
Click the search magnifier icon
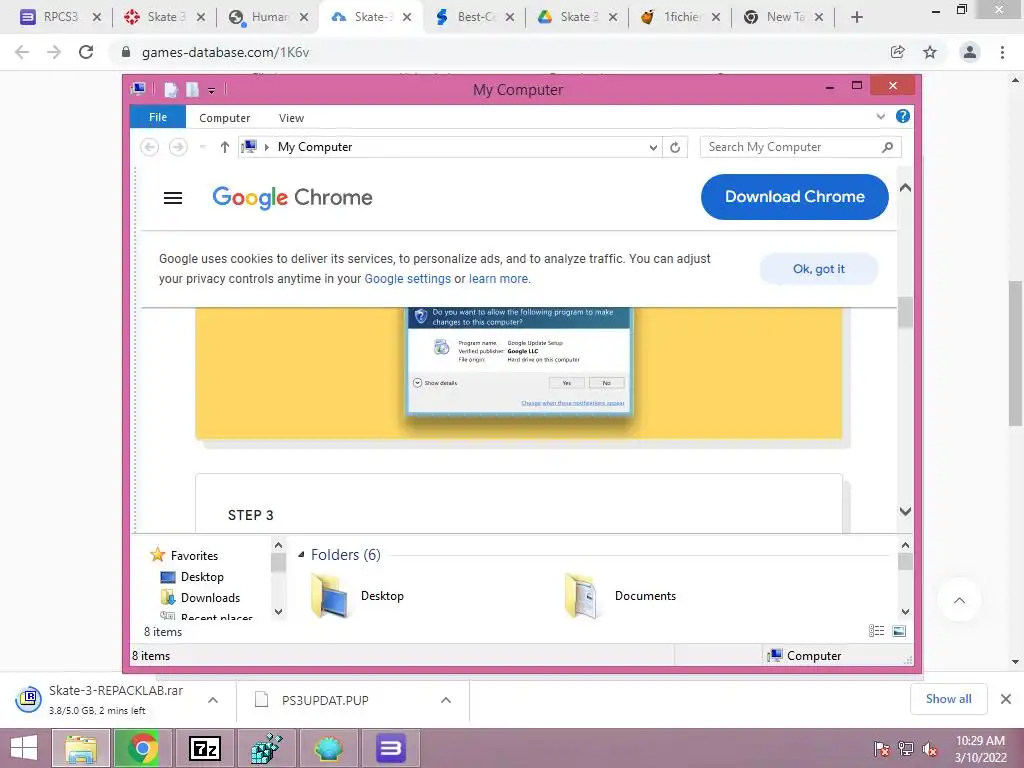click(x=888, y=147)
